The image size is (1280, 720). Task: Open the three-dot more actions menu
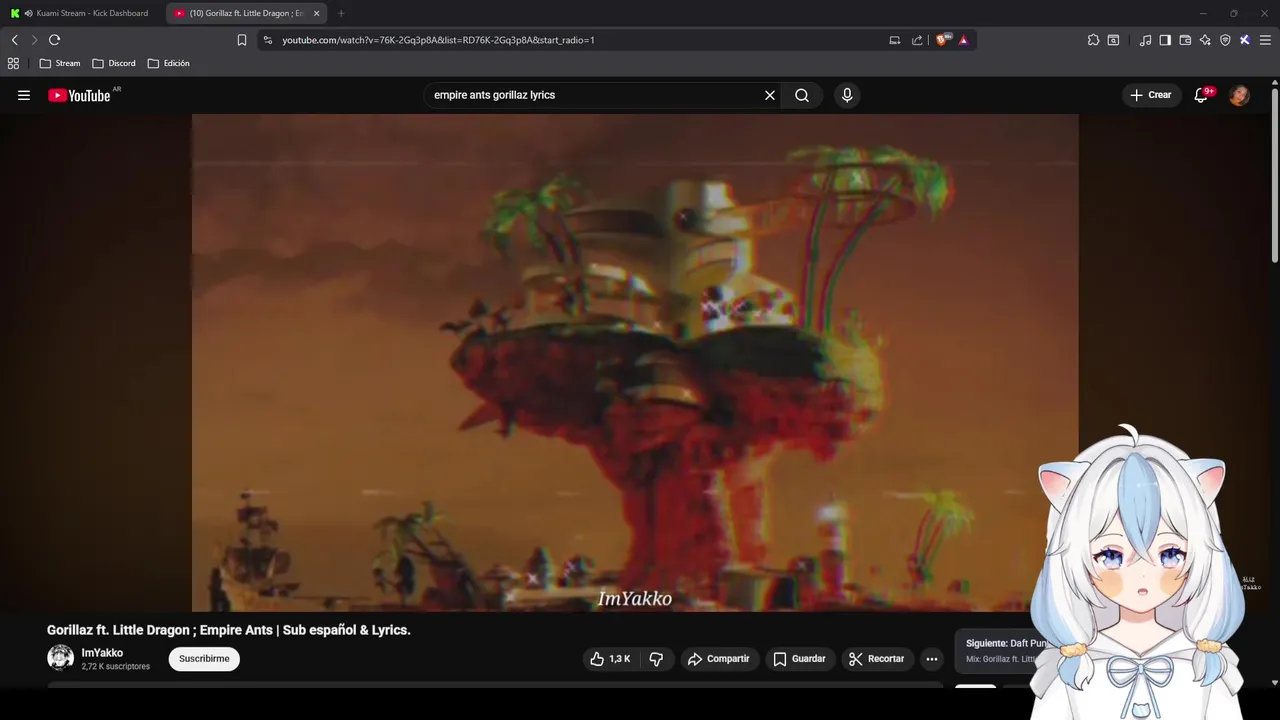[932, 659]
